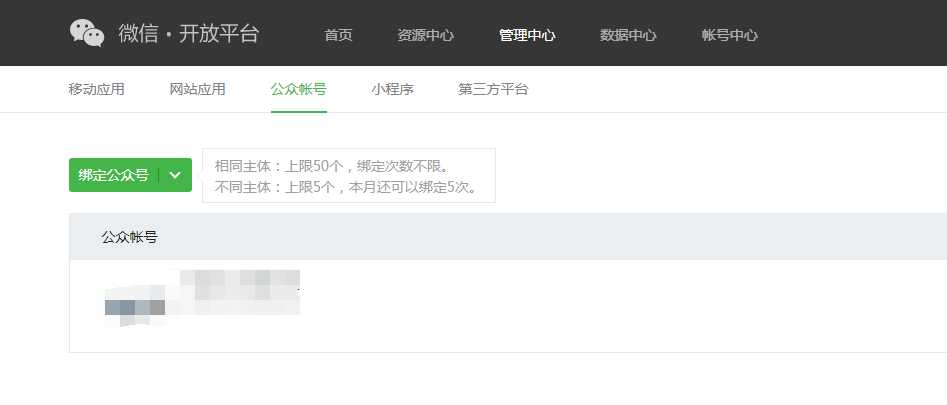The width and height of the screenshot is (947, 405).
Task: Click the 微信·开放平台 title text
Action: click(x=188, y=33)
